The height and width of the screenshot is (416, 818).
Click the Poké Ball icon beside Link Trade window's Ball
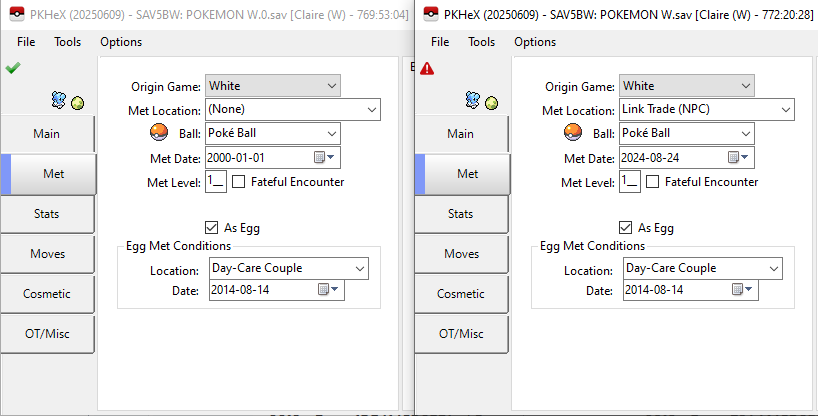pyautogui.click(x=573, y=133)
